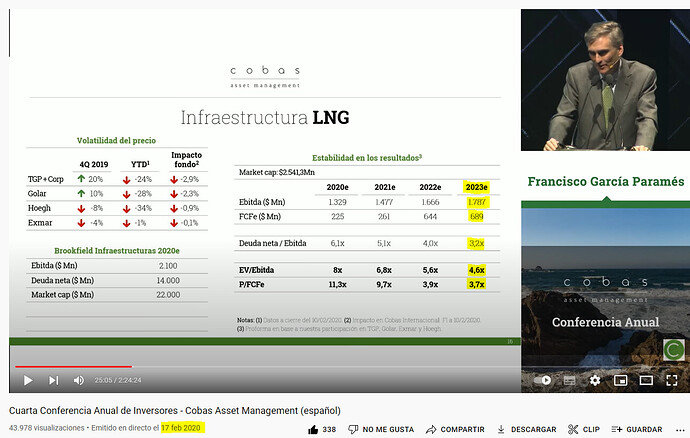Click the highlighted EV/Ebitda value 4,6x
The image size is (690, 438).
pos(477,270)
